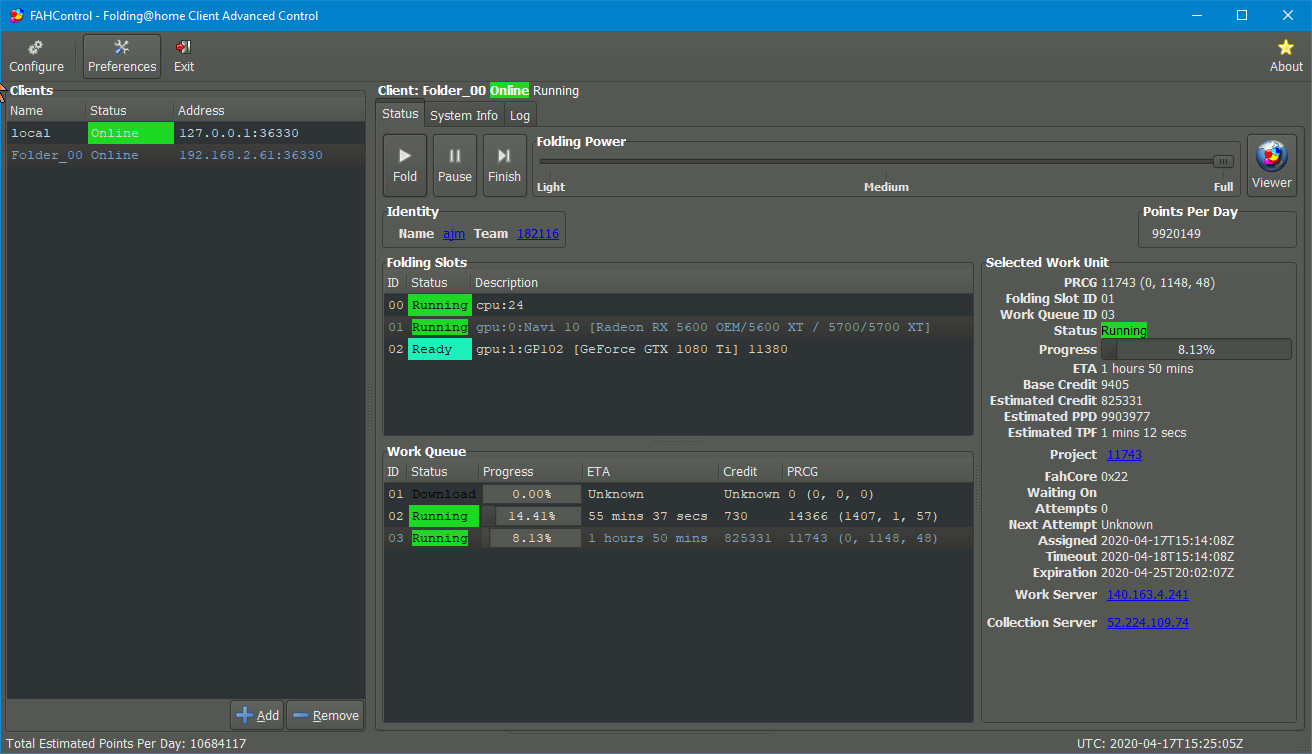Start folding with the Fold button
This screenshot has width=1312, height=754.
405,165
